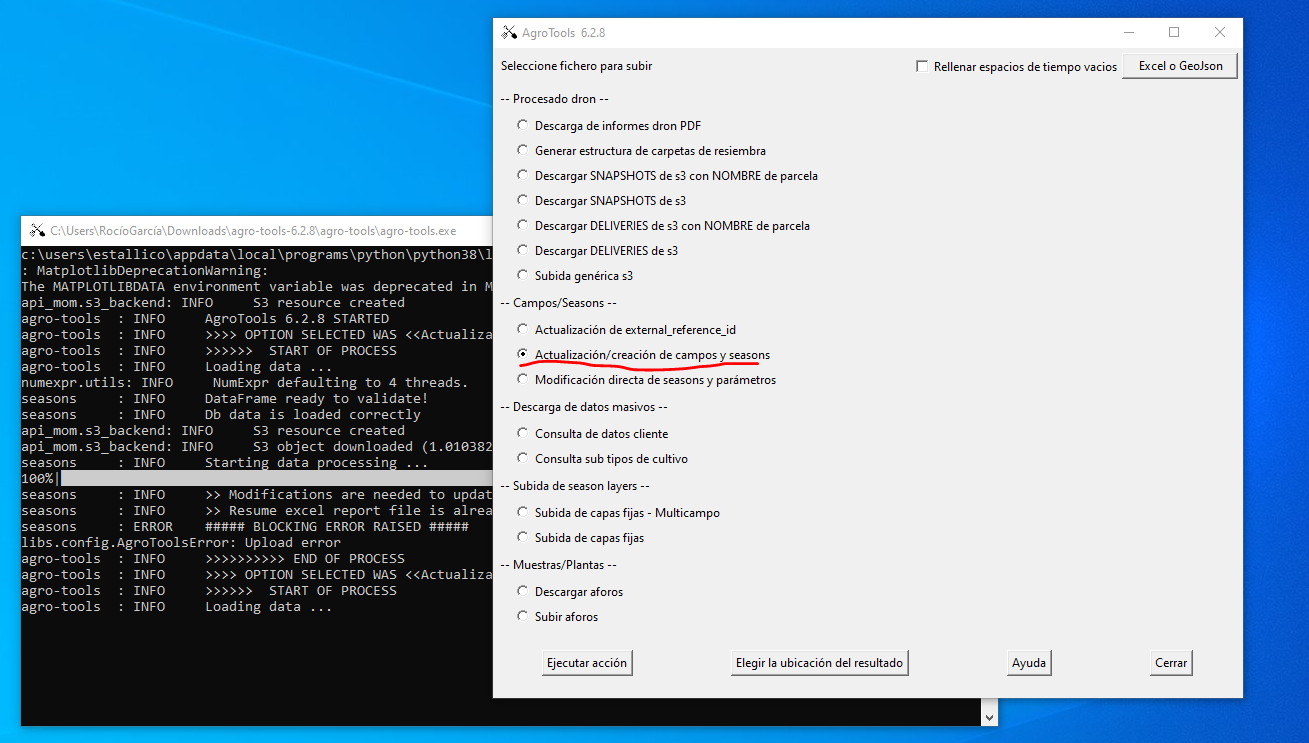Image resolution: width=1309 pixels, height=743 pixels.
Task: Click the Cerrar button
Action: (x=1171, y=663)
